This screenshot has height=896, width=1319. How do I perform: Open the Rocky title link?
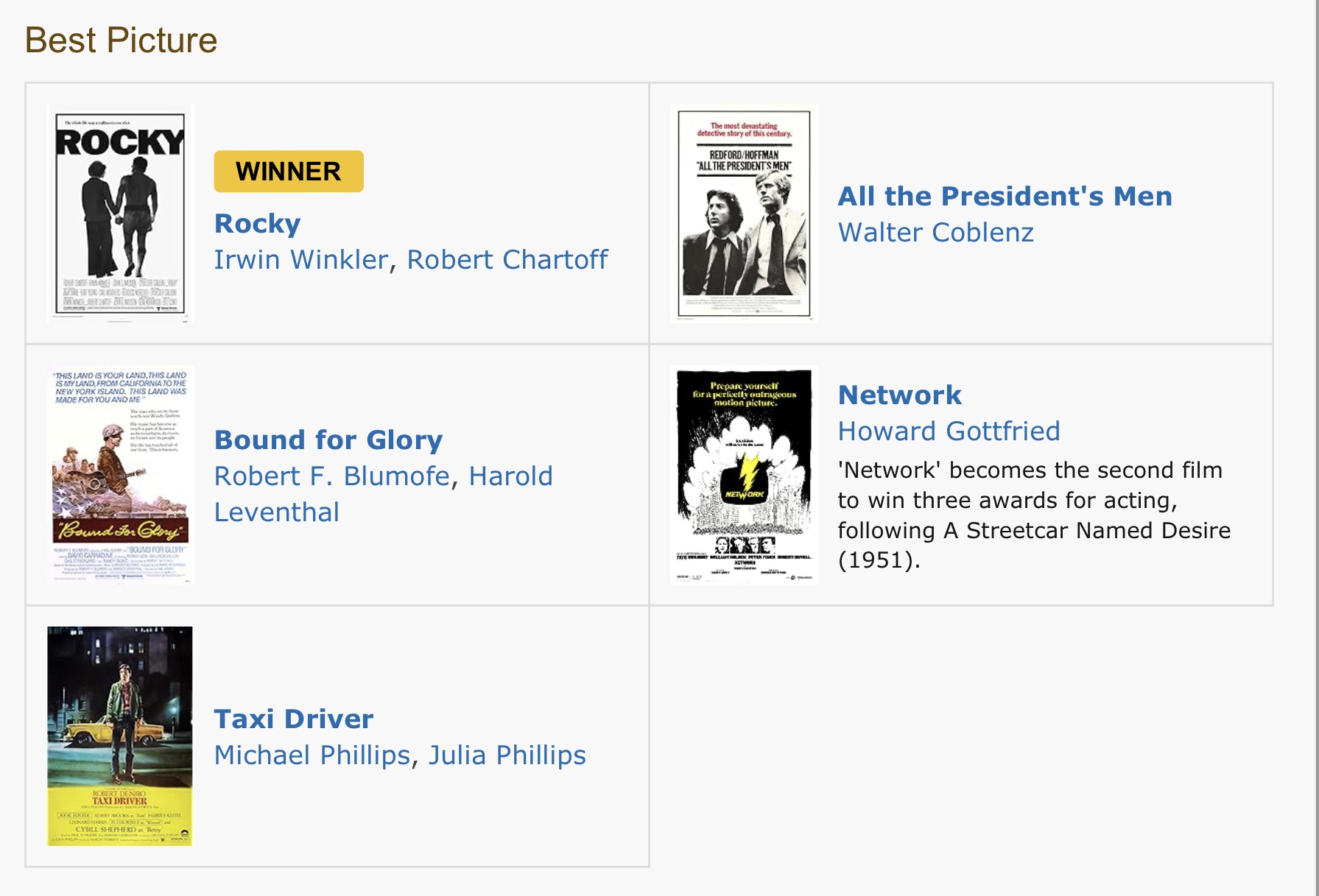pyautogui.click(x=257, y=224)
